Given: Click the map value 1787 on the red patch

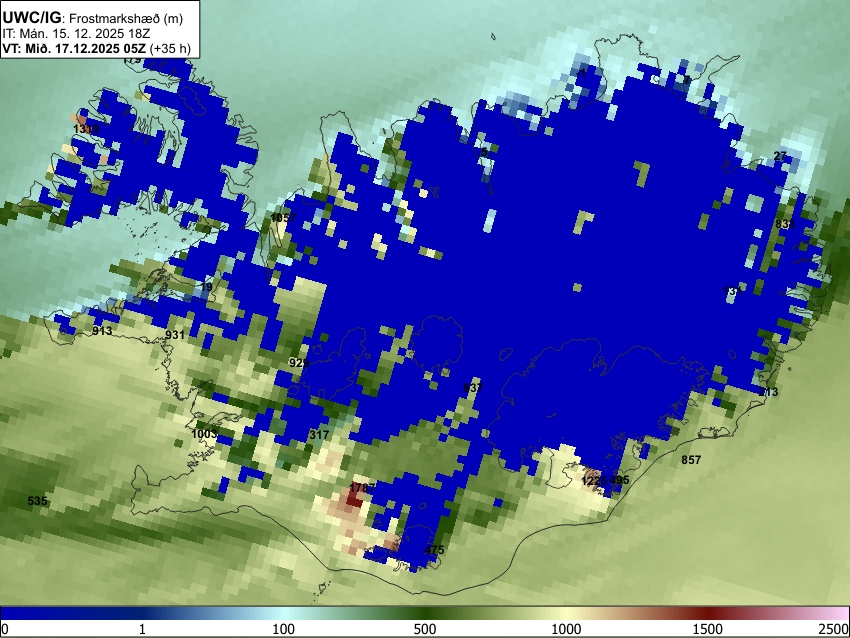Looking at the screenshot, I should tap(362, 488).
